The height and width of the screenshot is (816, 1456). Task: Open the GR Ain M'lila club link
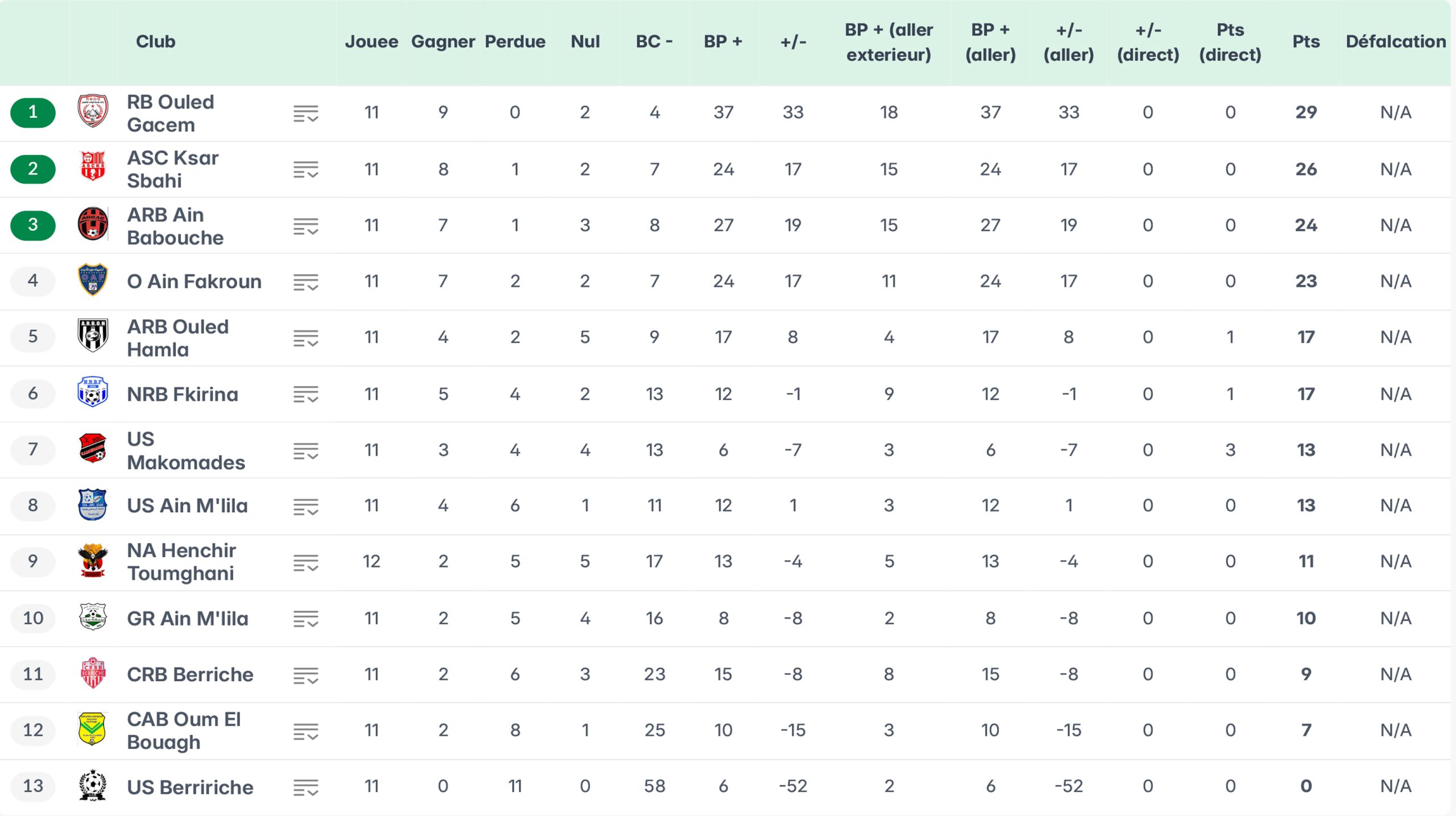[188, 618]
